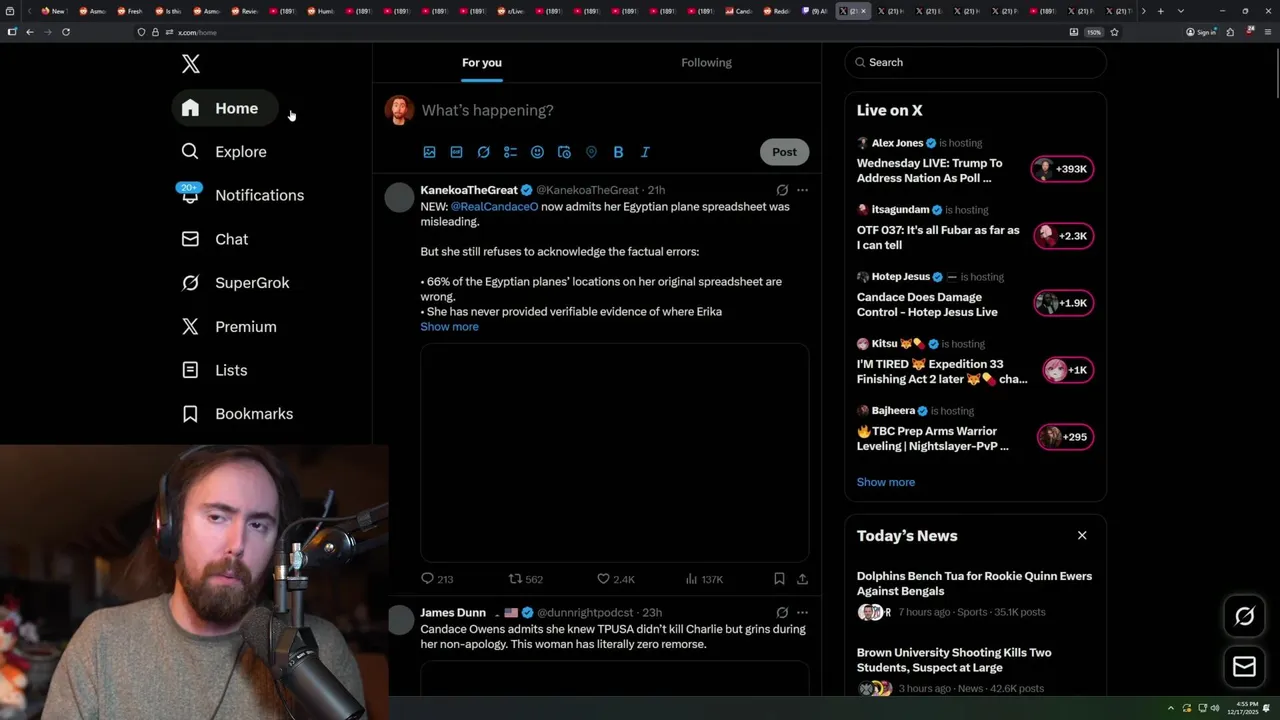
Task: Like the KanekoaTheGreat post
Action: tap(615, 579)
